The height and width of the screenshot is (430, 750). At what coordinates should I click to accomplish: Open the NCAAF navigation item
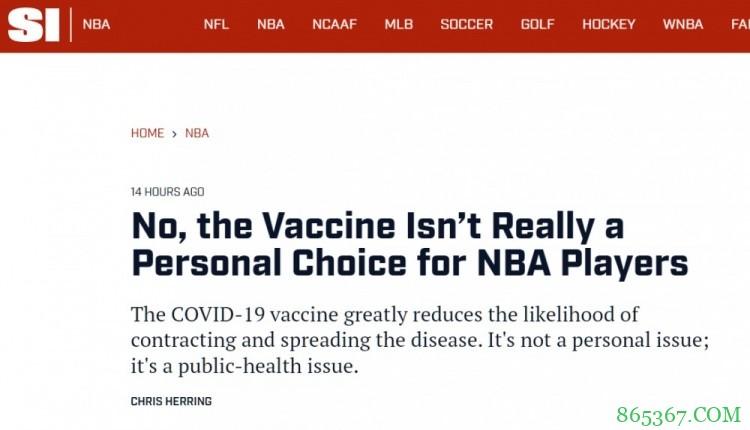334,24
